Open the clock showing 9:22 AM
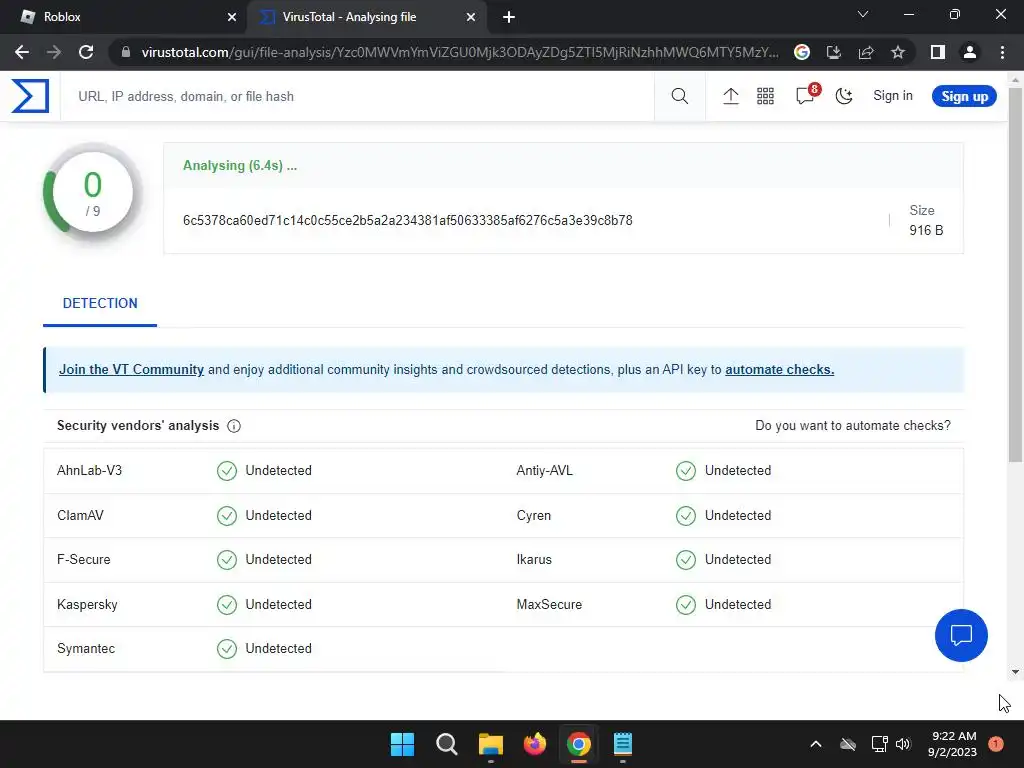The height and width of the screenshot is (768, 1024). [x=952, y=744]
